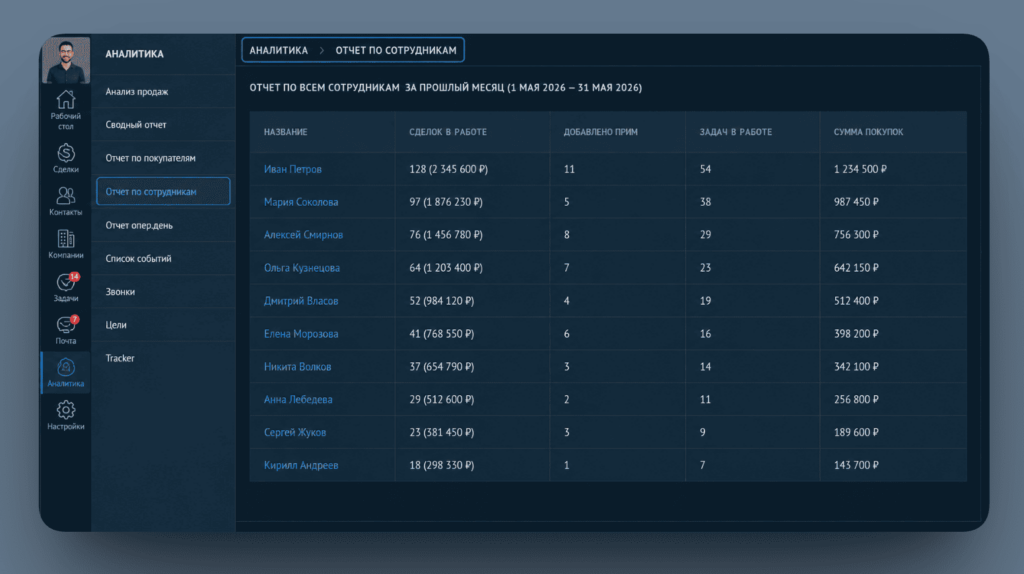
Task: Open Отчет опер.день menu item
Action: [163, 225]
